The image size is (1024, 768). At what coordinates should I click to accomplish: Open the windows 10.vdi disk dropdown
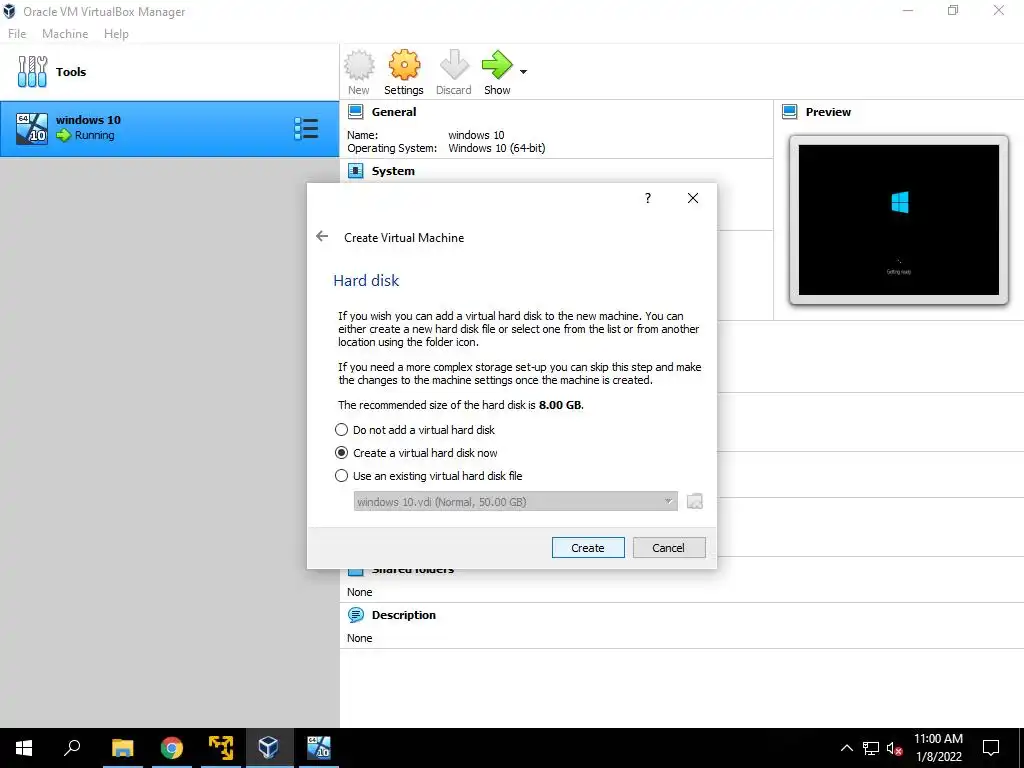pyautogui.click(x=515, y=502)
